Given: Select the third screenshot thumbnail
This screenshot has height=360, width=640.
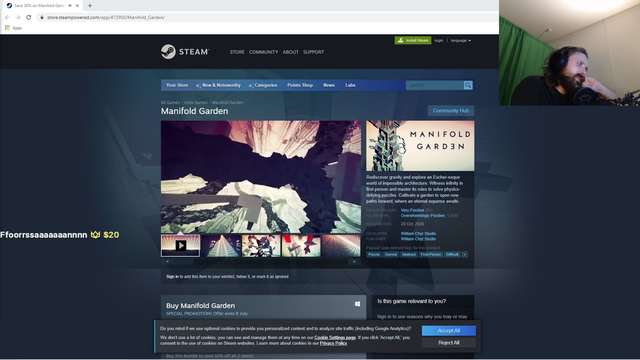Looking at the screenshot, I should click(261, 245).
